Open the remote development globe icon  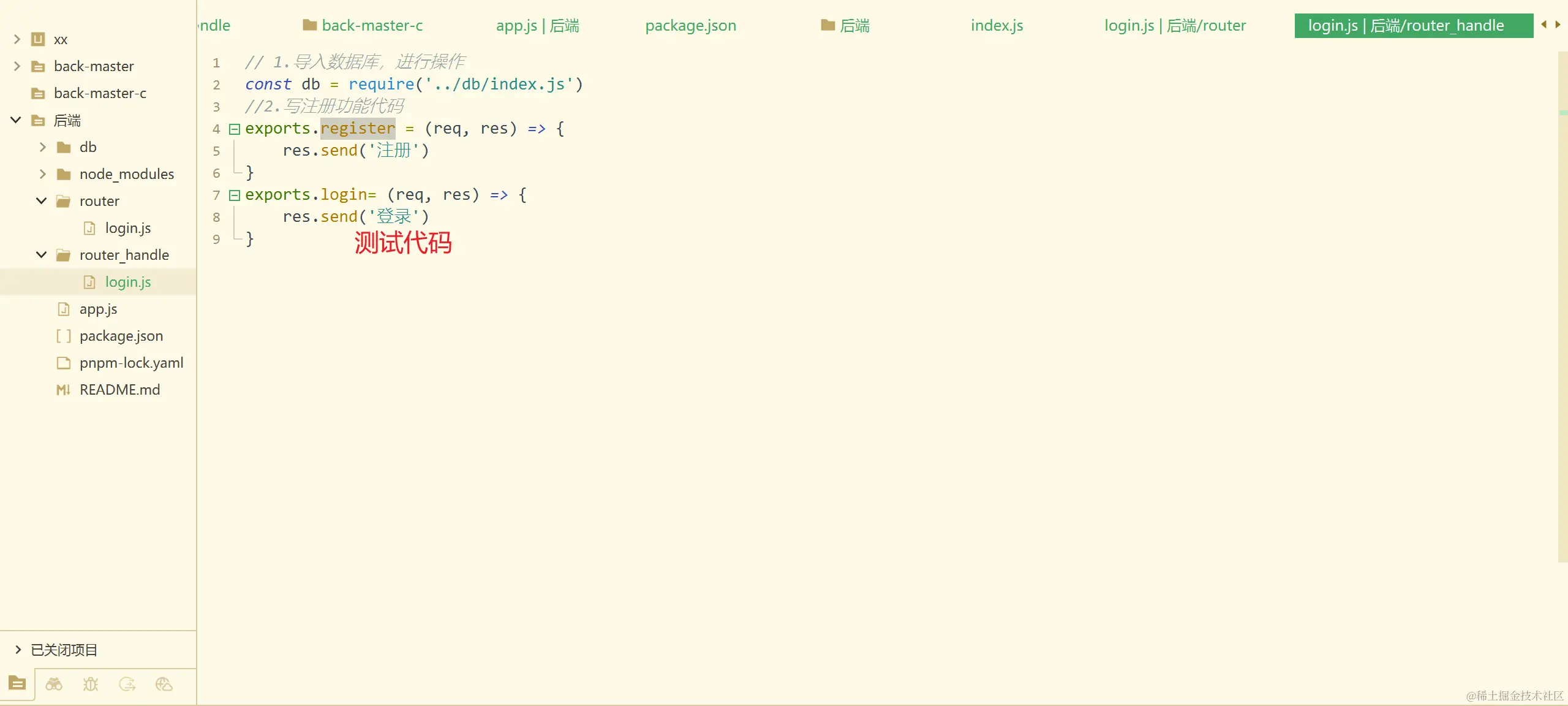(163, 685)
